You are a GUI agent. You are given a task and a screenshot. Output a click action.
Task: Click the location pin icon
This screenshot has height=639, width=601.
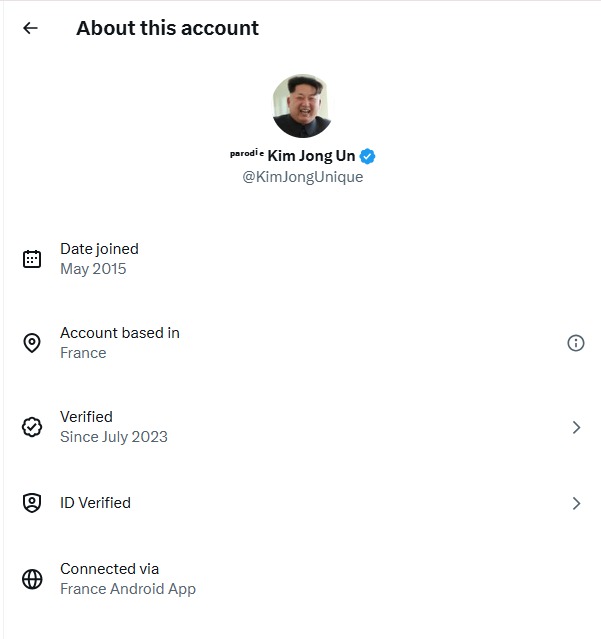32,343
